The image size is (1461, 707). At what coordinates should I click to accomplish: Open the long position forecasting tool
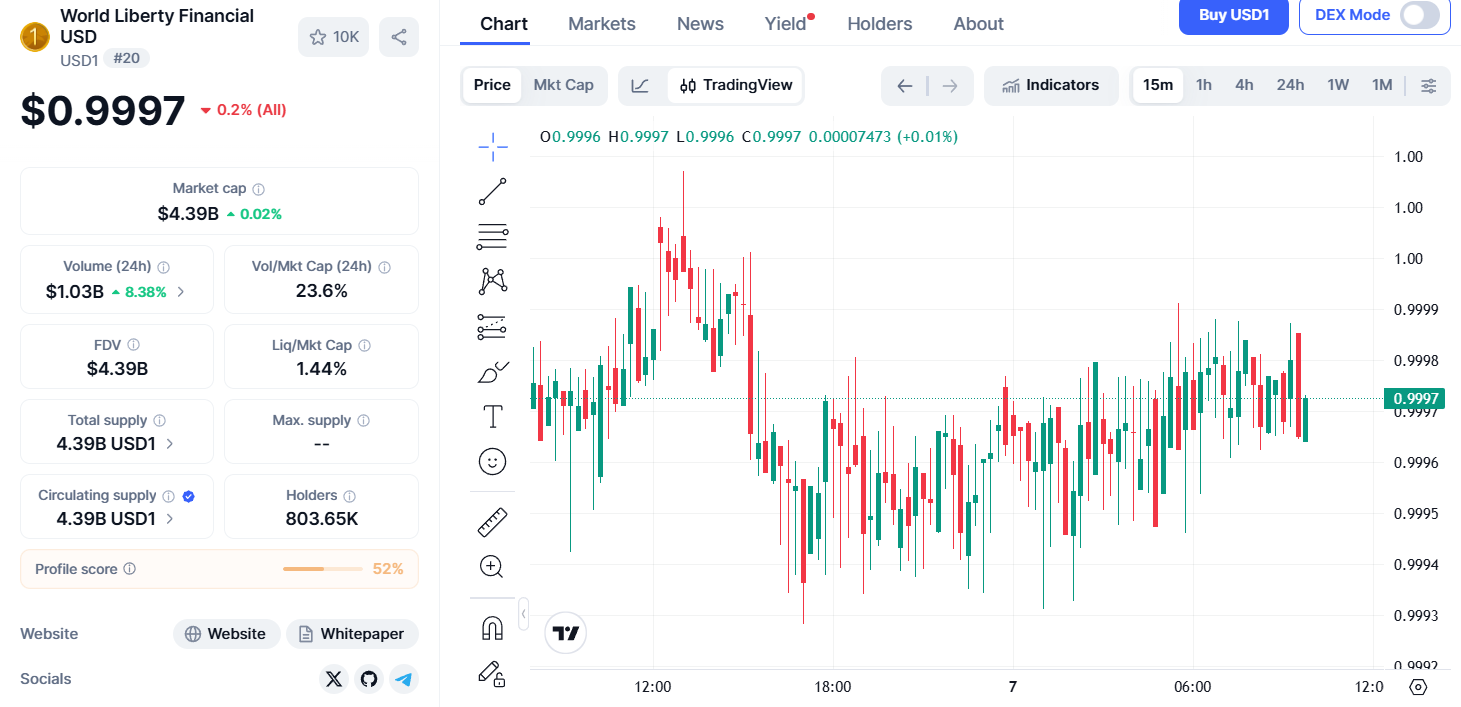pyautogui.click(x=492, y=326)
